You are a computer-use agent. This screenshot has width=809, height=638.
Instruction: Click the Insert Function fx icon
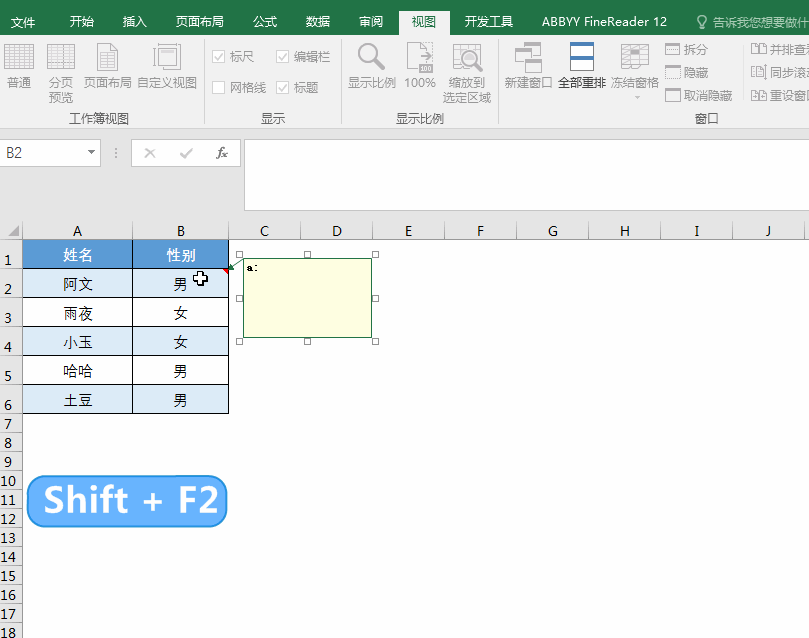point(222,153)
